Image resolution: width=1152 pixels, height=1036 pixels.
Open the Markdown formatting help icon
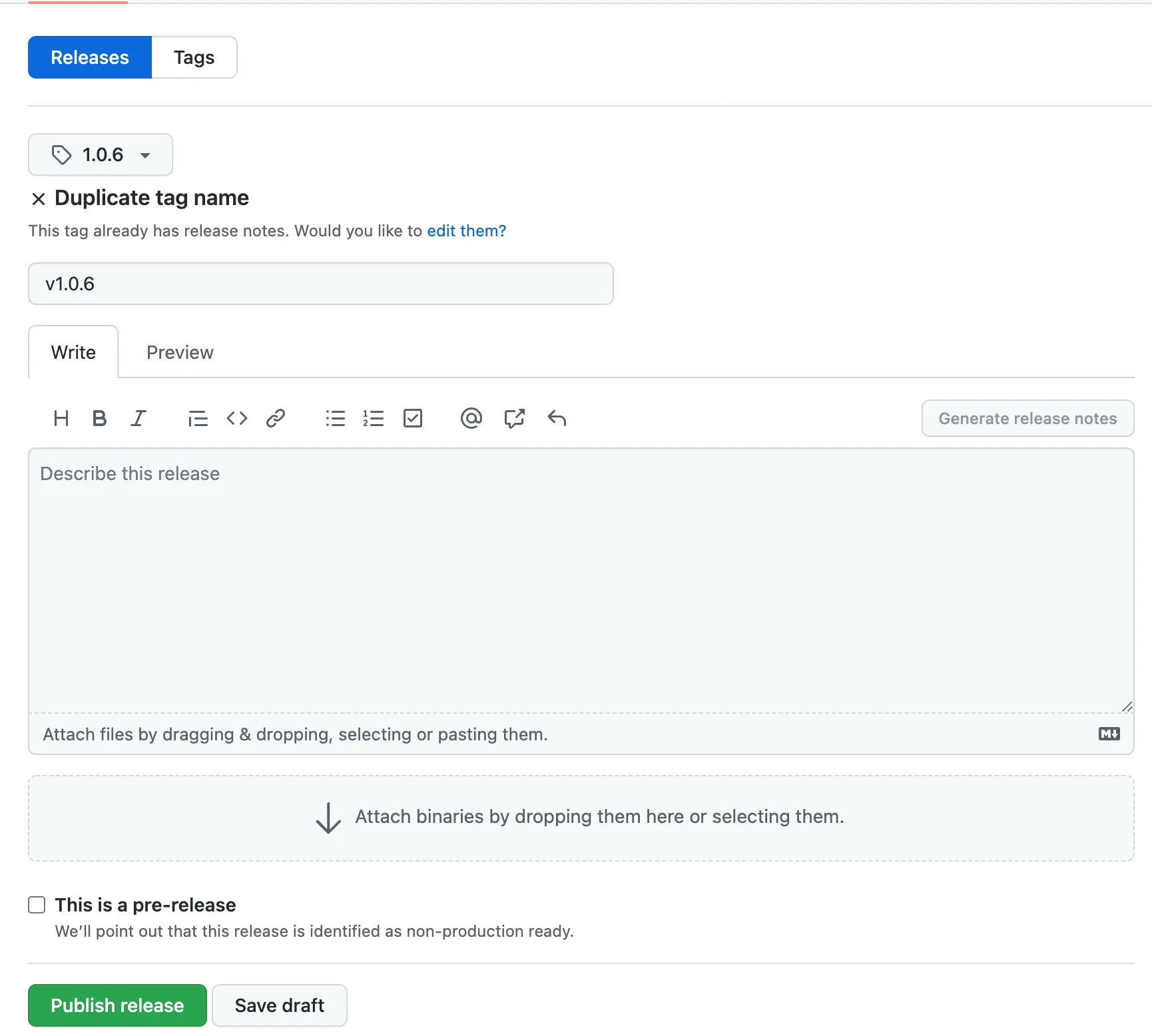[x=1108, y=734]
